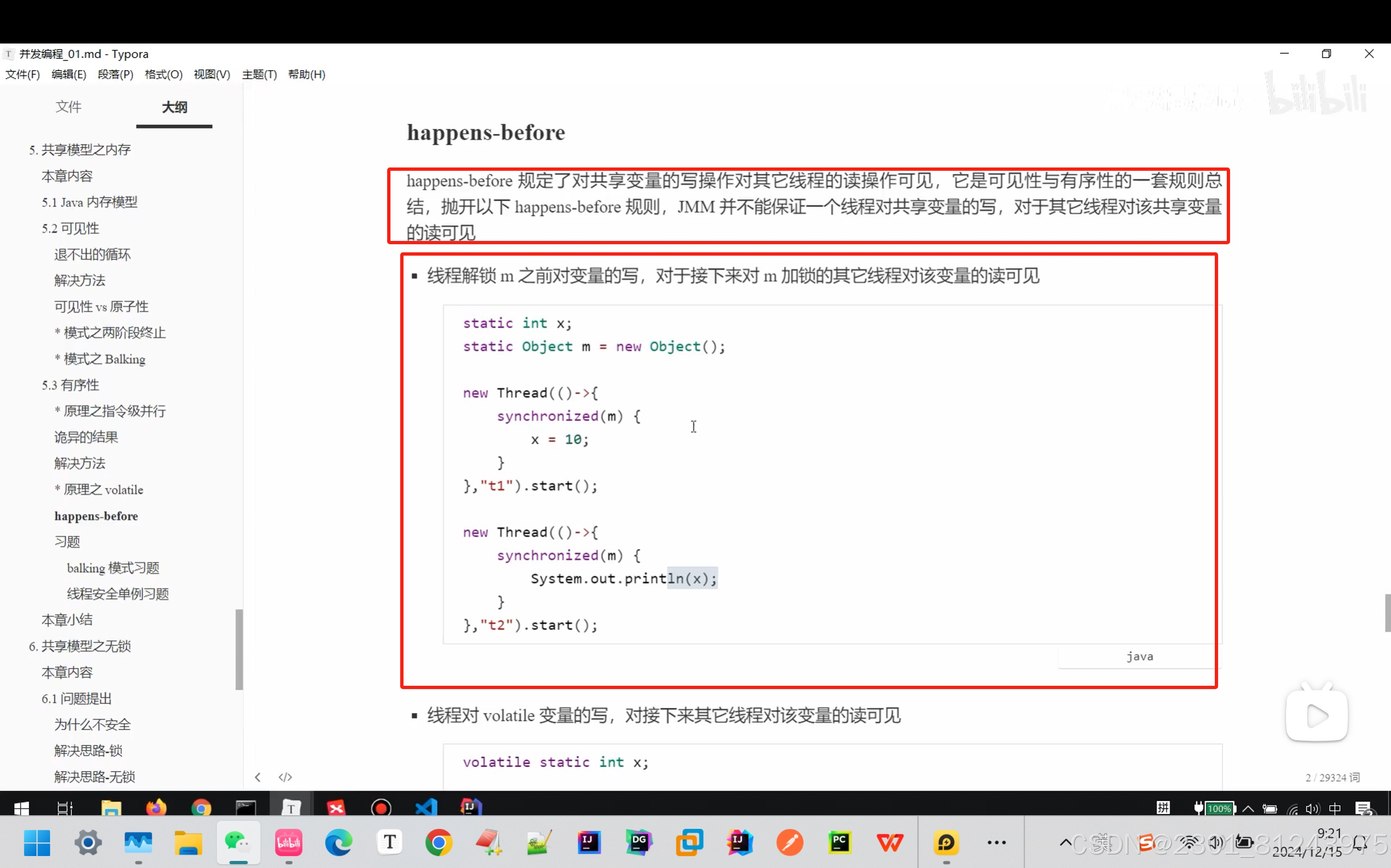Open PyCharm from taskbar

click(x=840, y=842)
